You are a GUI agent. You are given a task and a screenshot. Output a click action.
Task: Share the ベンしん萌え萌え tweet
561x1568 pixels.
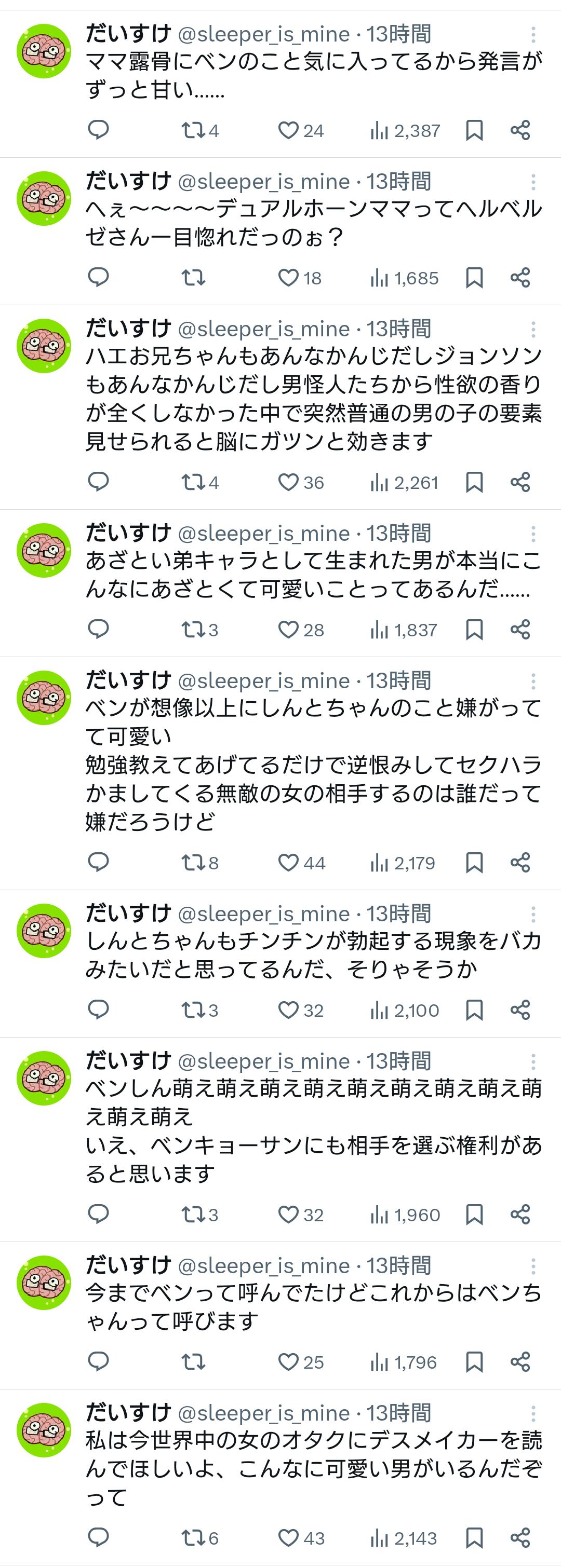pos(520,1215)
